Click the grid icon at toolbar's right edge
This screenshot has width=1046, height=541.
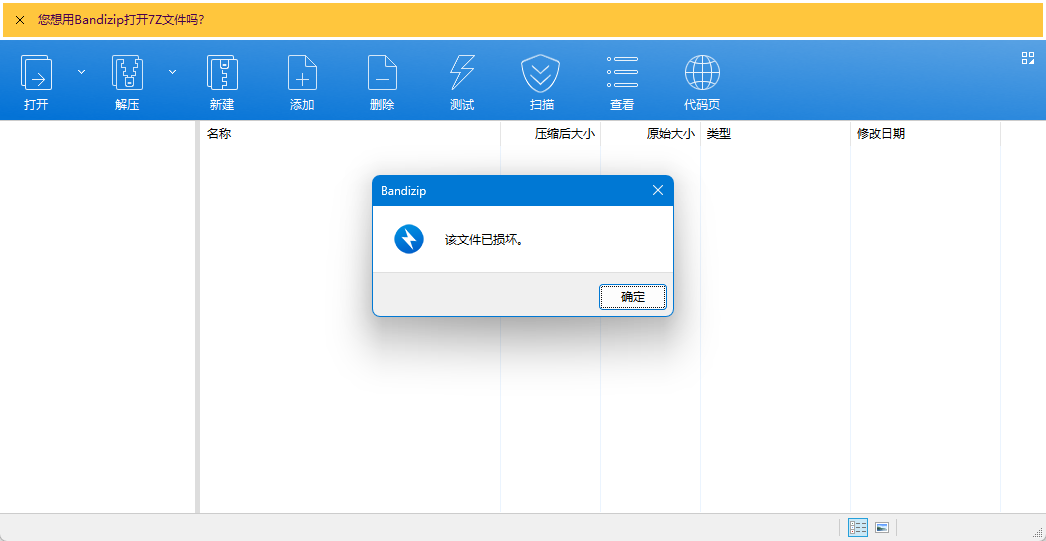pos(1027,58)
